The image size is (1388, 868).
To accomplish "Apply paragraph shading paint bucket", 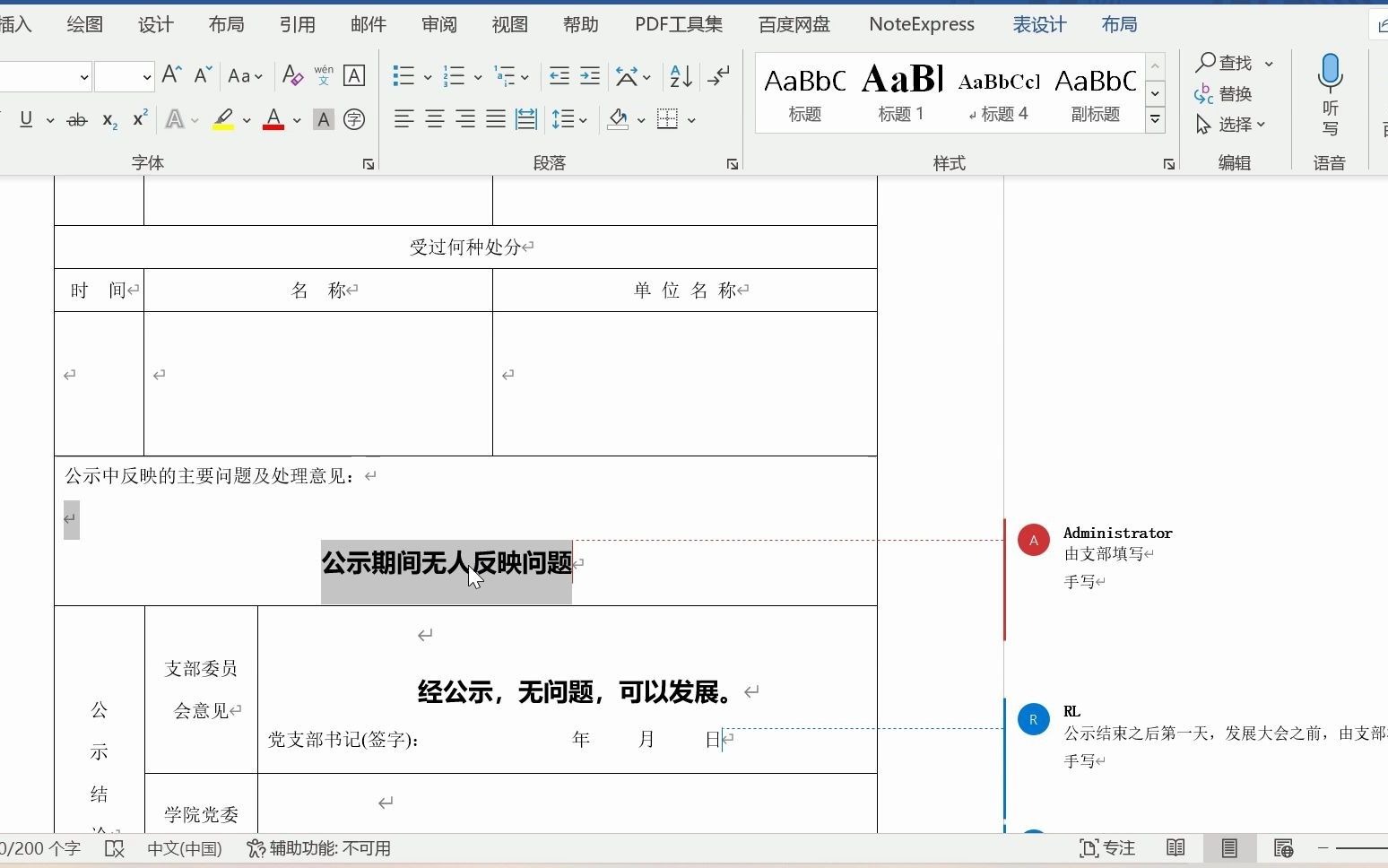I will 618,119.
